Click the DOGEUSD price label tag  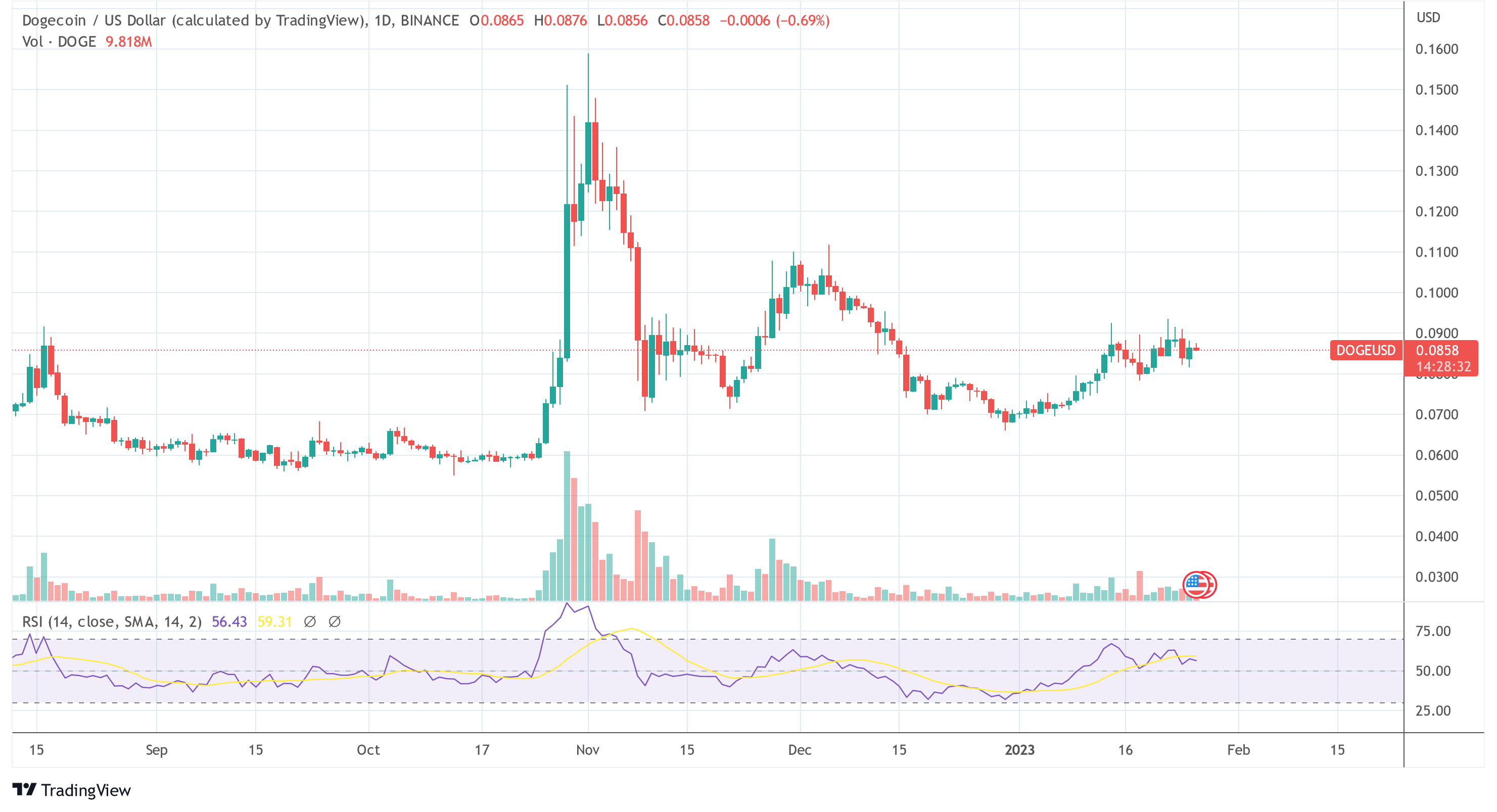tap(1366, 350)
